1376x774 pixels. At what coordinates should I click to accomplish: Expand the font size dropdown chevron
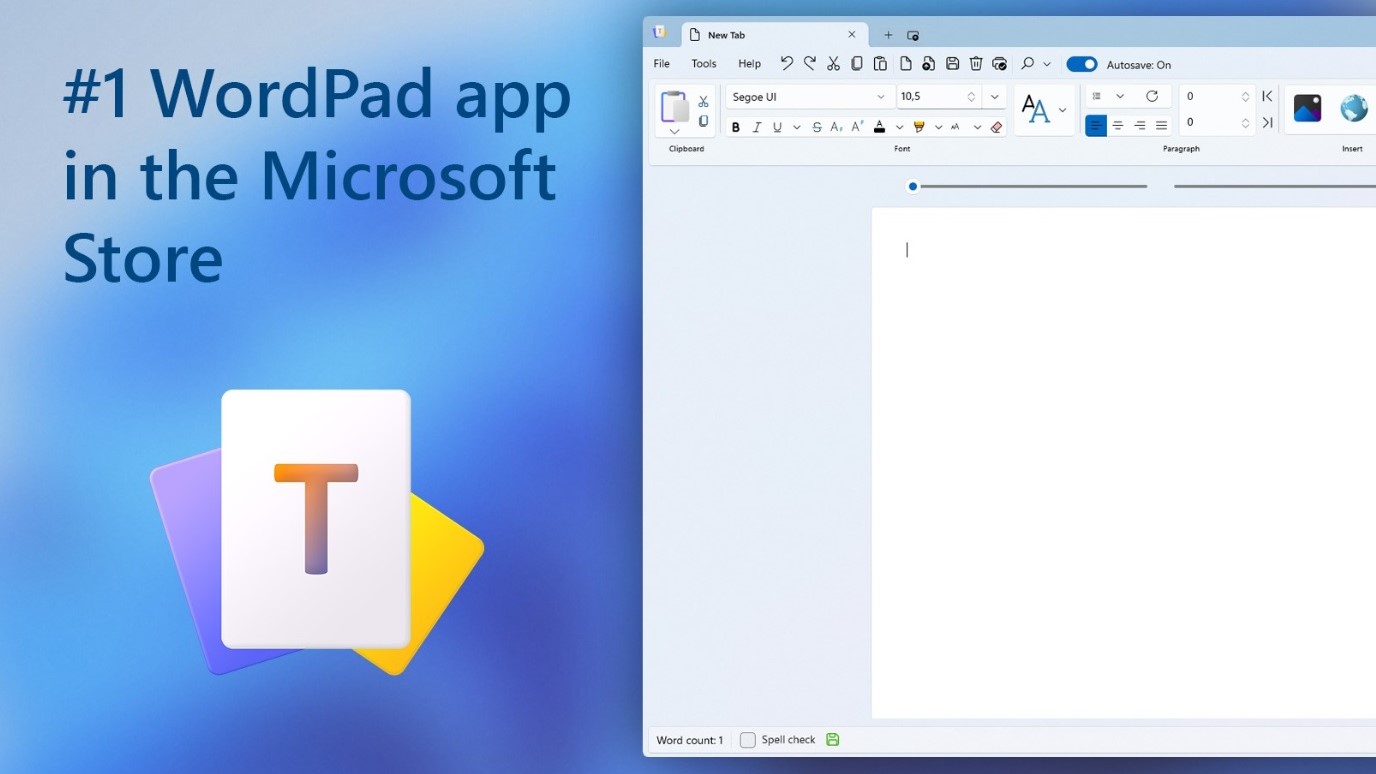(994, 97)
